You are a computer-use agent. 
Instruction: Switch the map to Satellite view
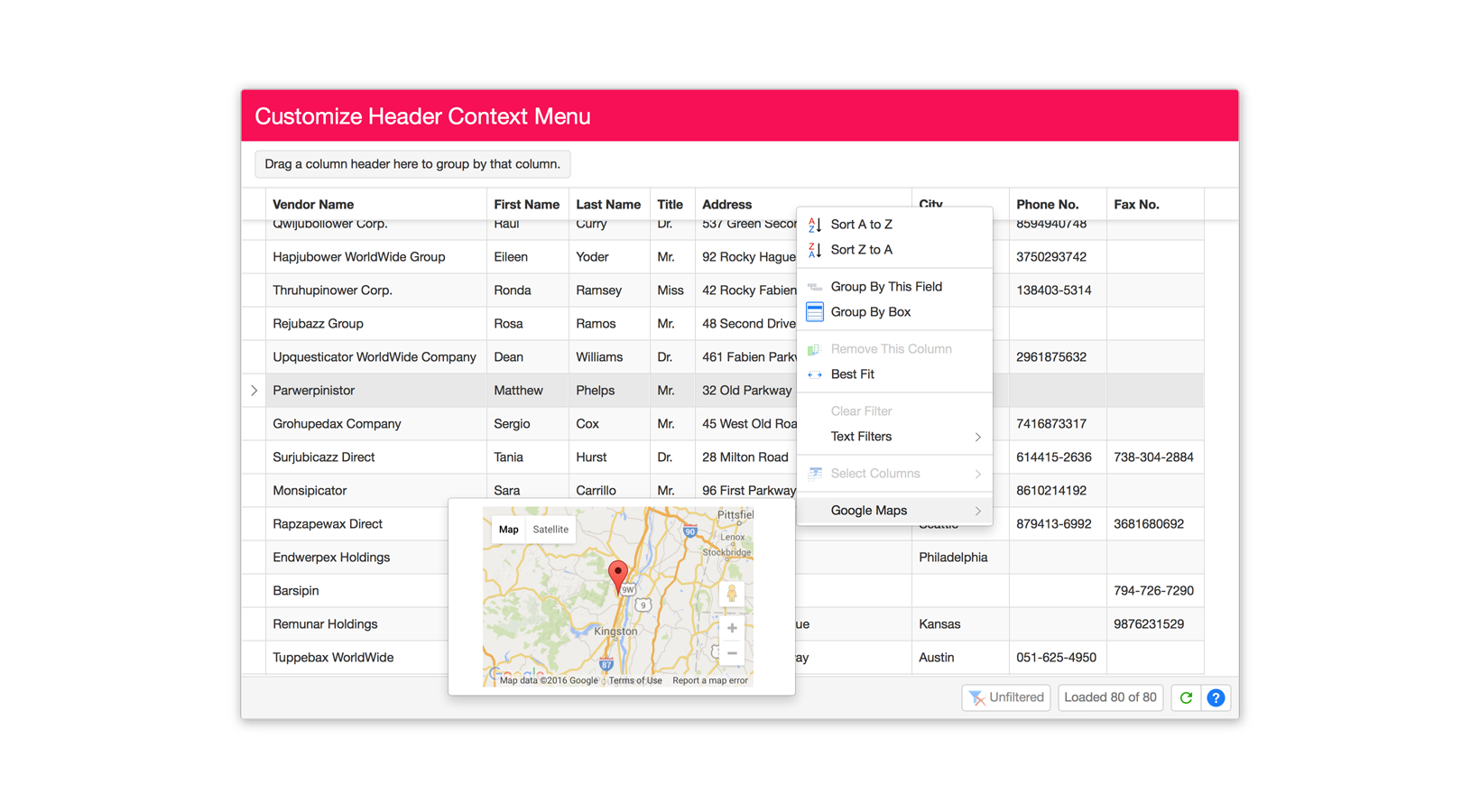pyautogui.click(x=550, y=530)
